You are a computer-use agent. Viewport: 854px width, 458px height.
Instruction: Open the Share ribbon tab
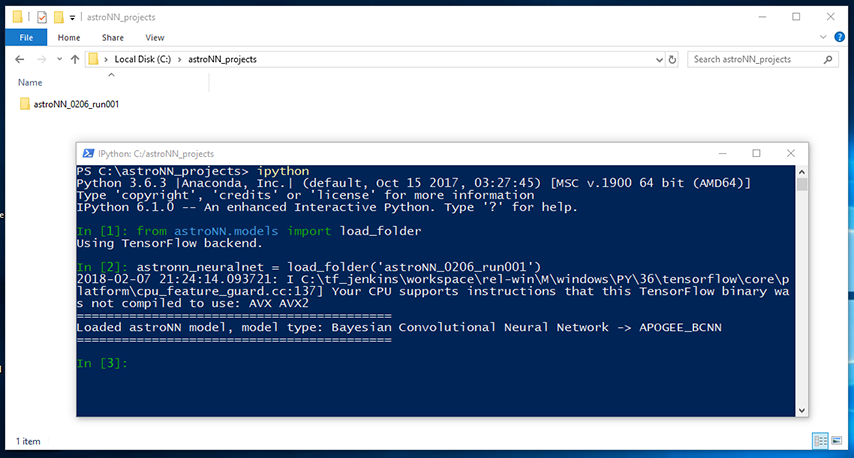113,38
